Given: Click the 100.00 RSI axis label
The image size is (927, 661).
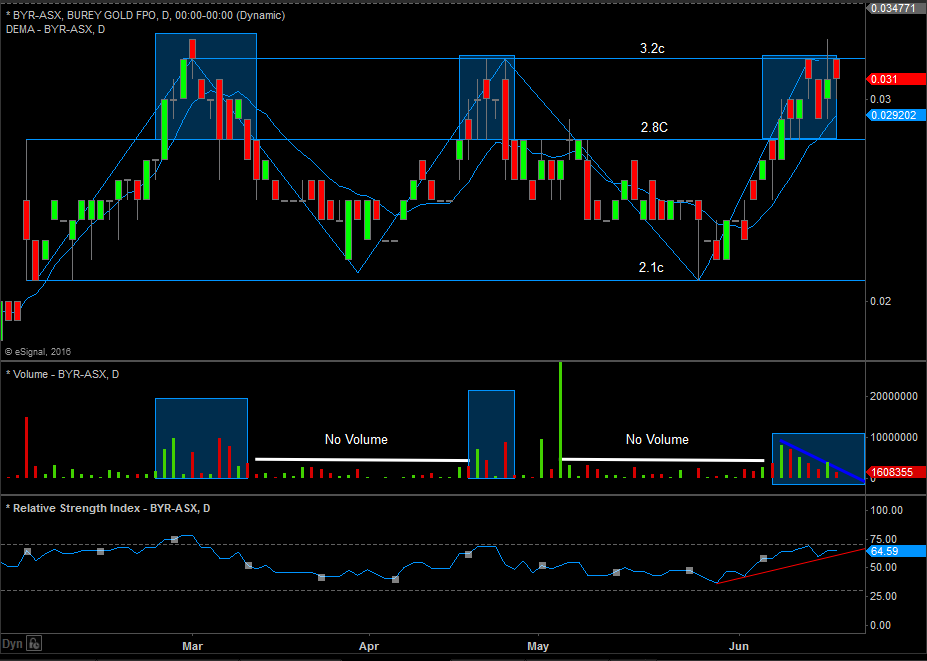Looking at the screenshot, I should tap(887, 510).
